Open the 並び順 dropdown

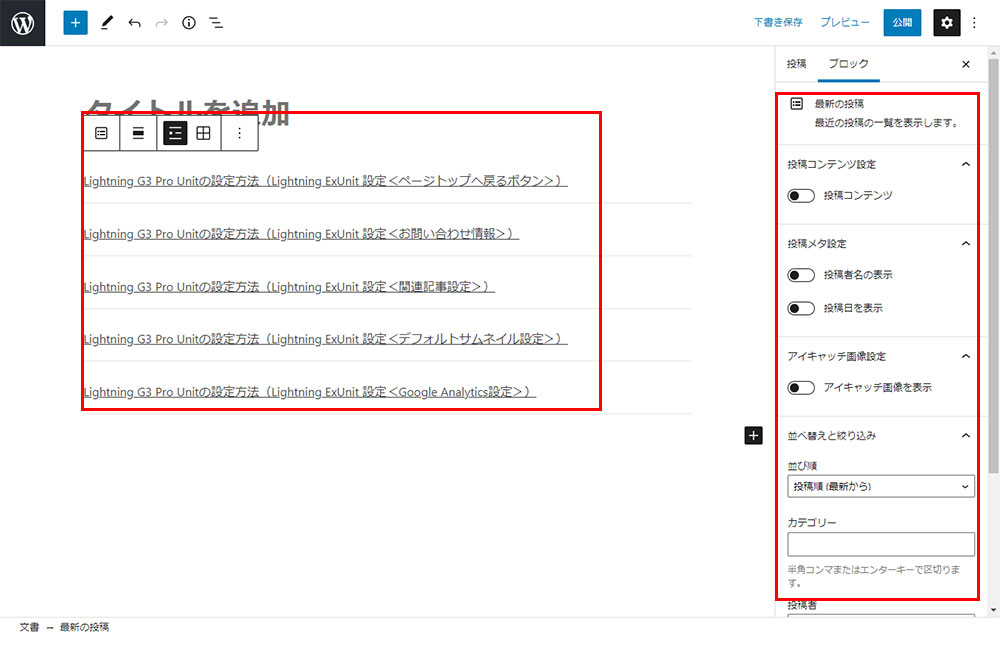880,487
